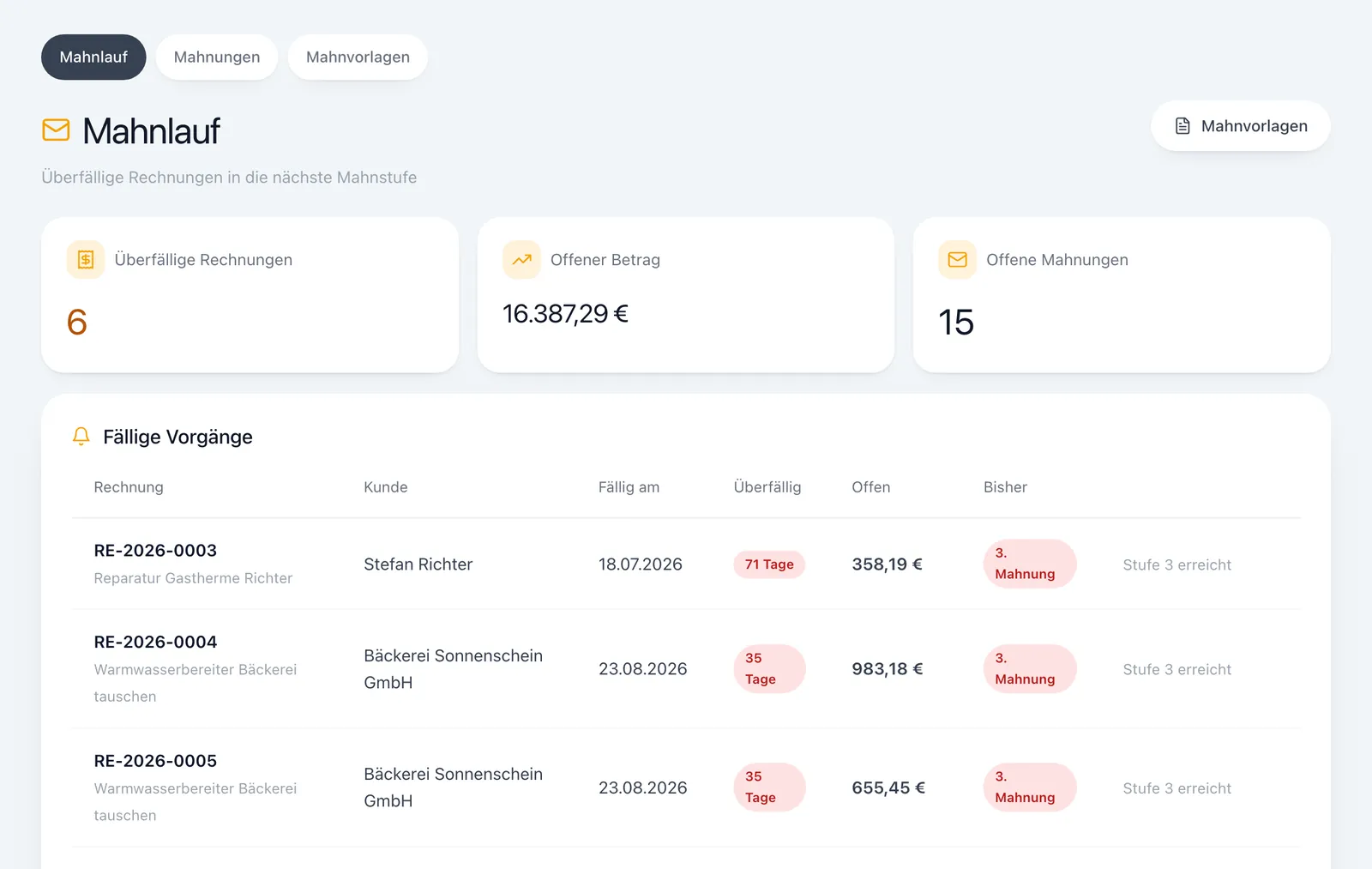Click the 3. Mahnung badge for RE-2026-0004
Viewport: 1372px width, 869px height.
point(1030,669)
